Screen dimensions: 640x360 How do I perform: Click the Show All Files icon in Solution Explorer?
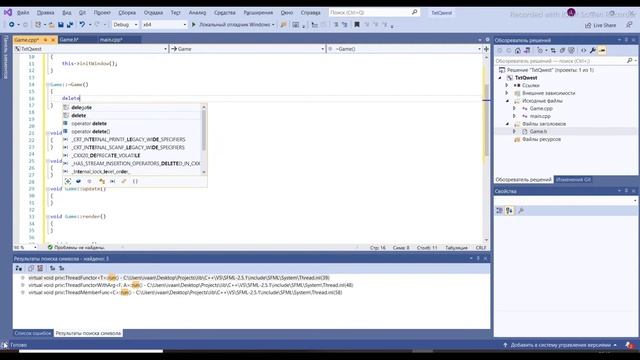point(571,51)
